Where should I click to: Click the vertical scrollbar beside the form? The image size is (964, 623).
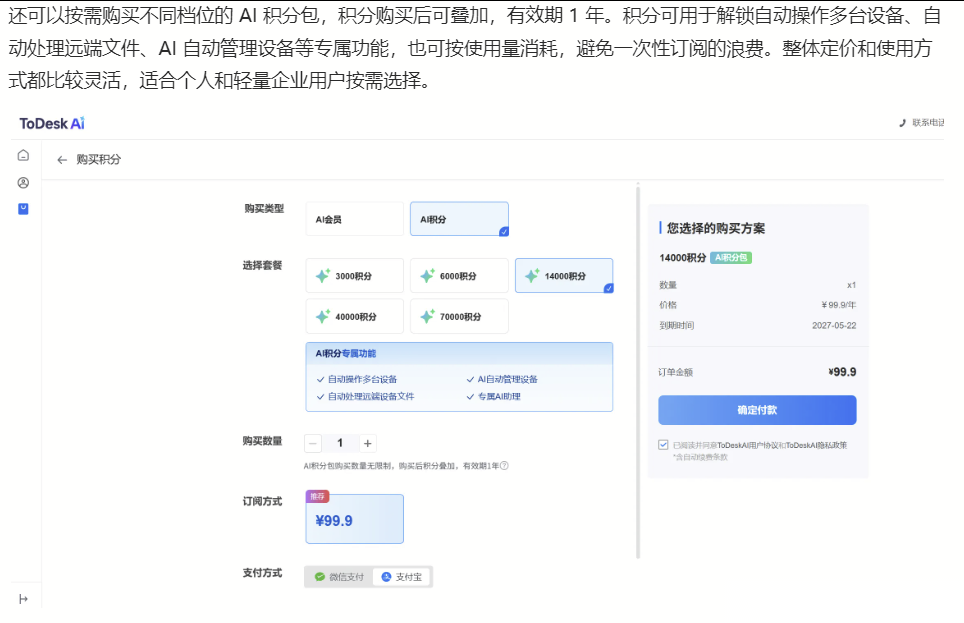pyautogui.click(x=638, y=372)
